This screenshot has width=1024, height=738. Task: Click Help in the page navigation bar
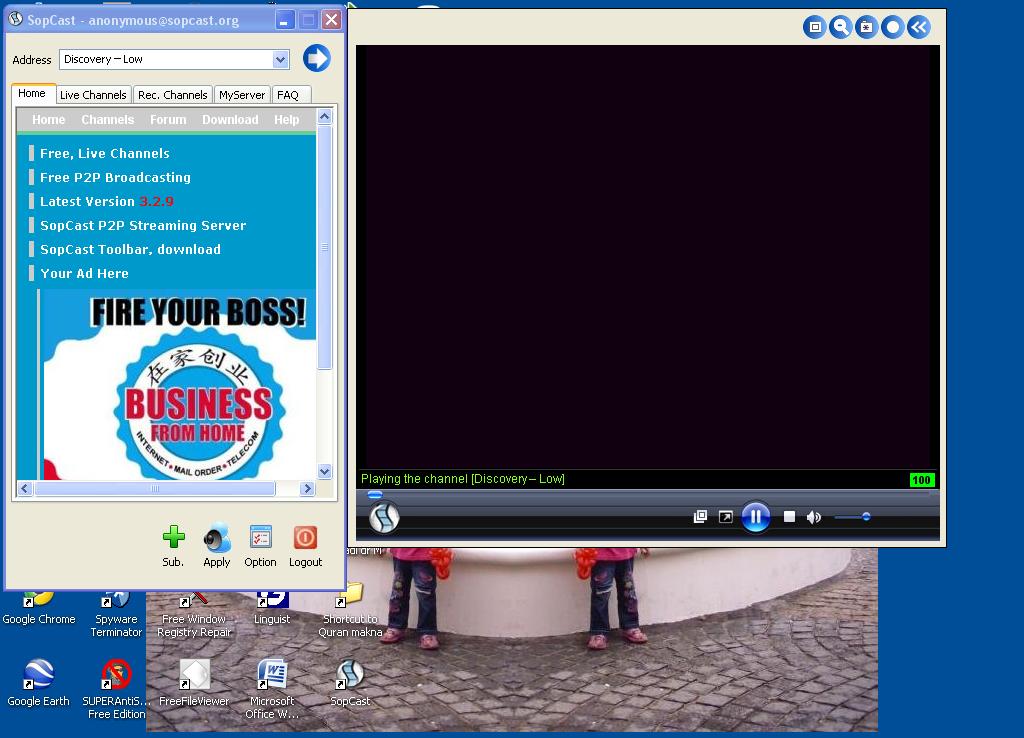pyautogui.click(x=287, y=120)
